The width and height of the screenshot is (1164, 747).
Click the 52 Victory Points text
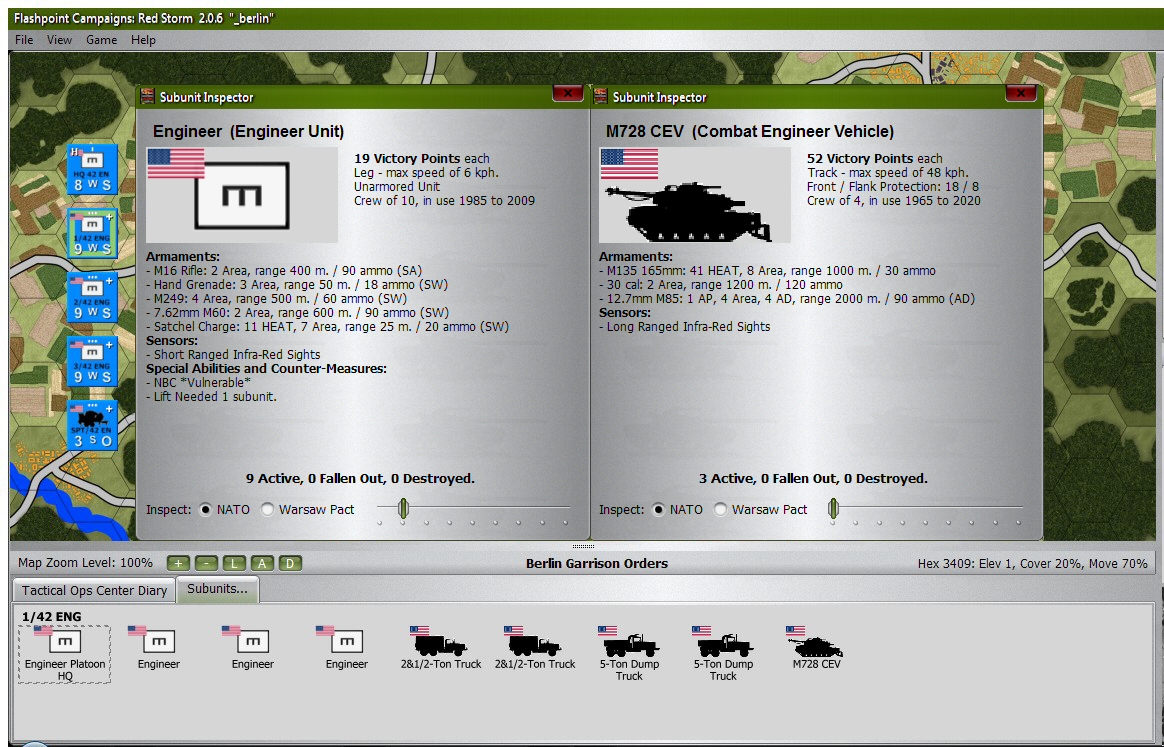tap(862, 158)
